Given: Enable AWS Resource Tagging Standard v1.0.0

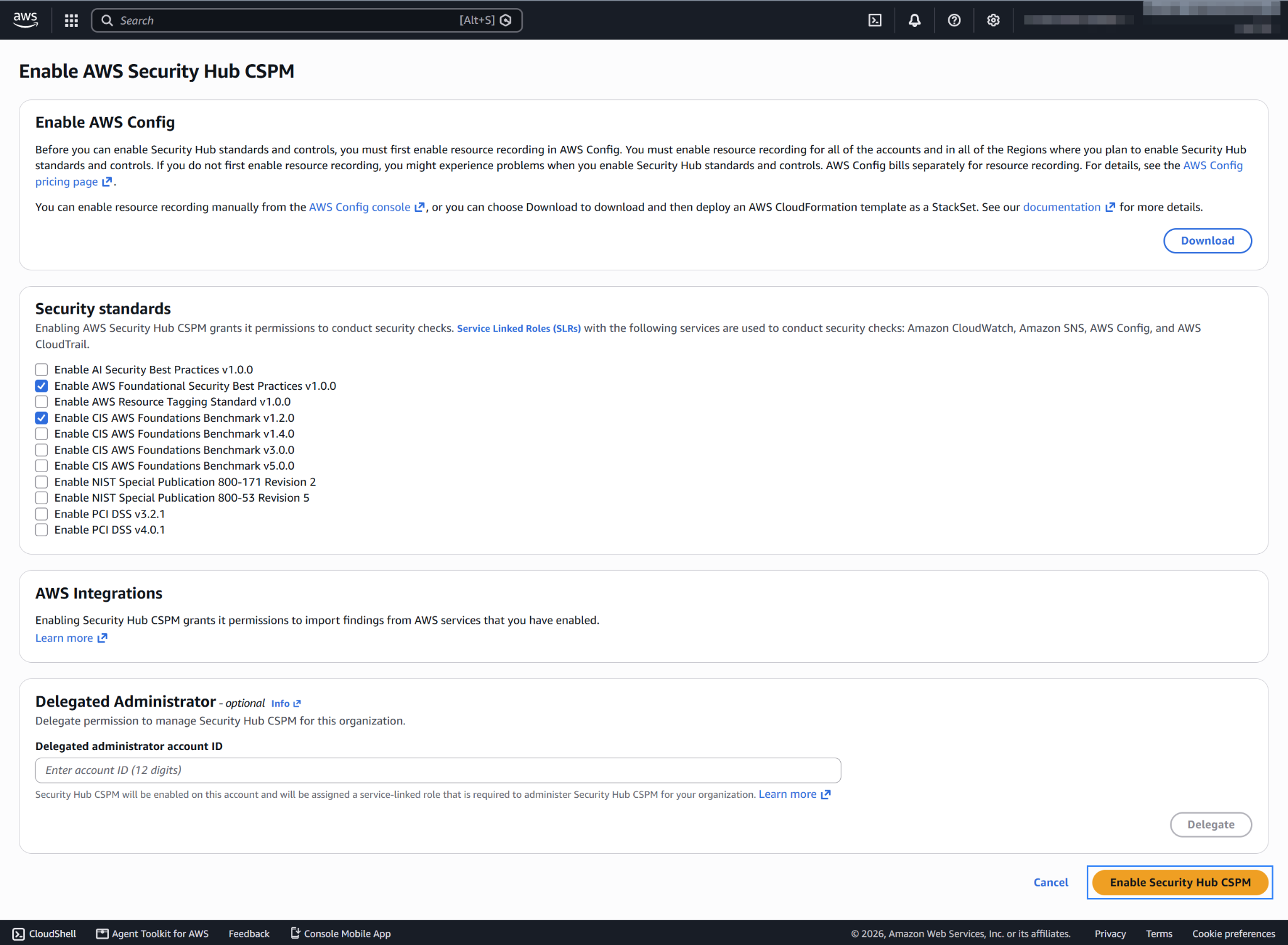Looking at the screenshot, I should pos(42,402).
